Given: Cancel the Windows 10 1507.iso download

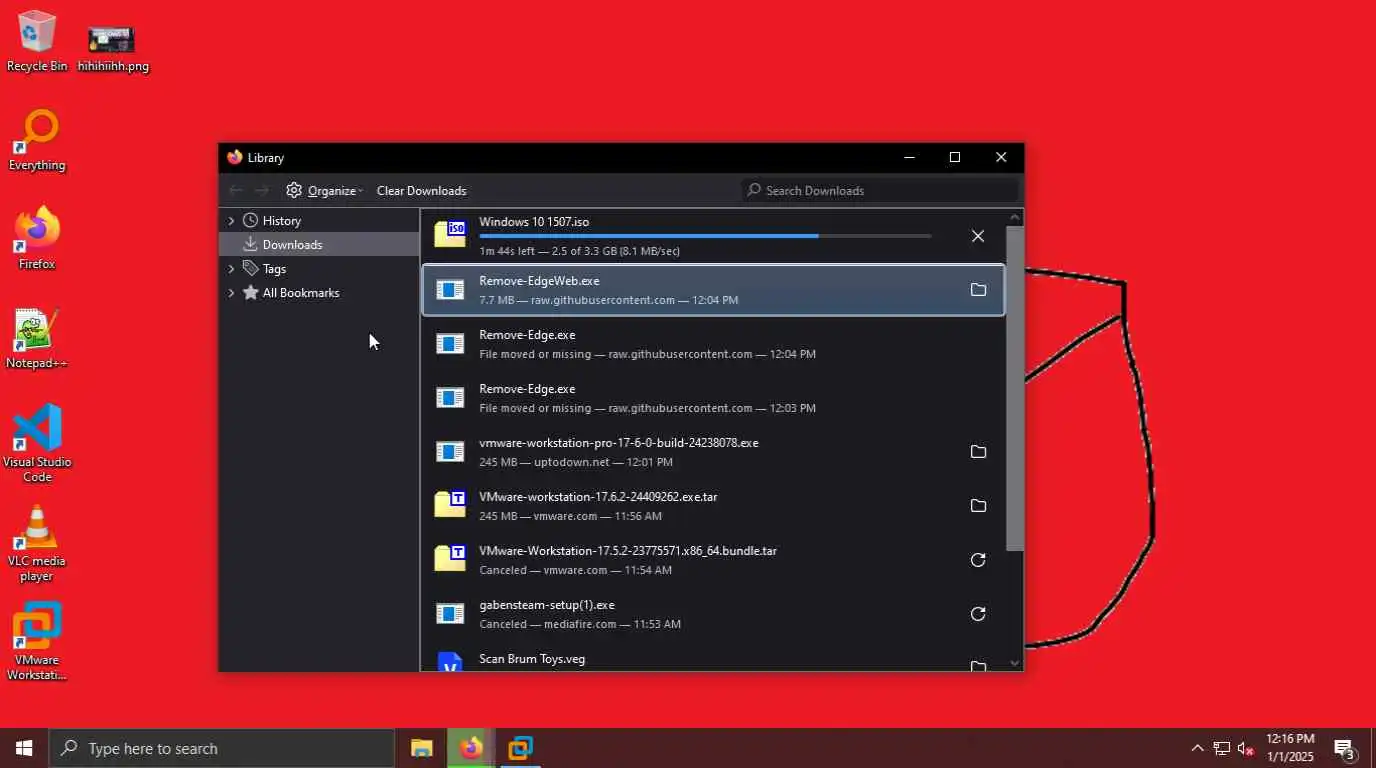Looking at the screenshot, I should coord(978,236).
